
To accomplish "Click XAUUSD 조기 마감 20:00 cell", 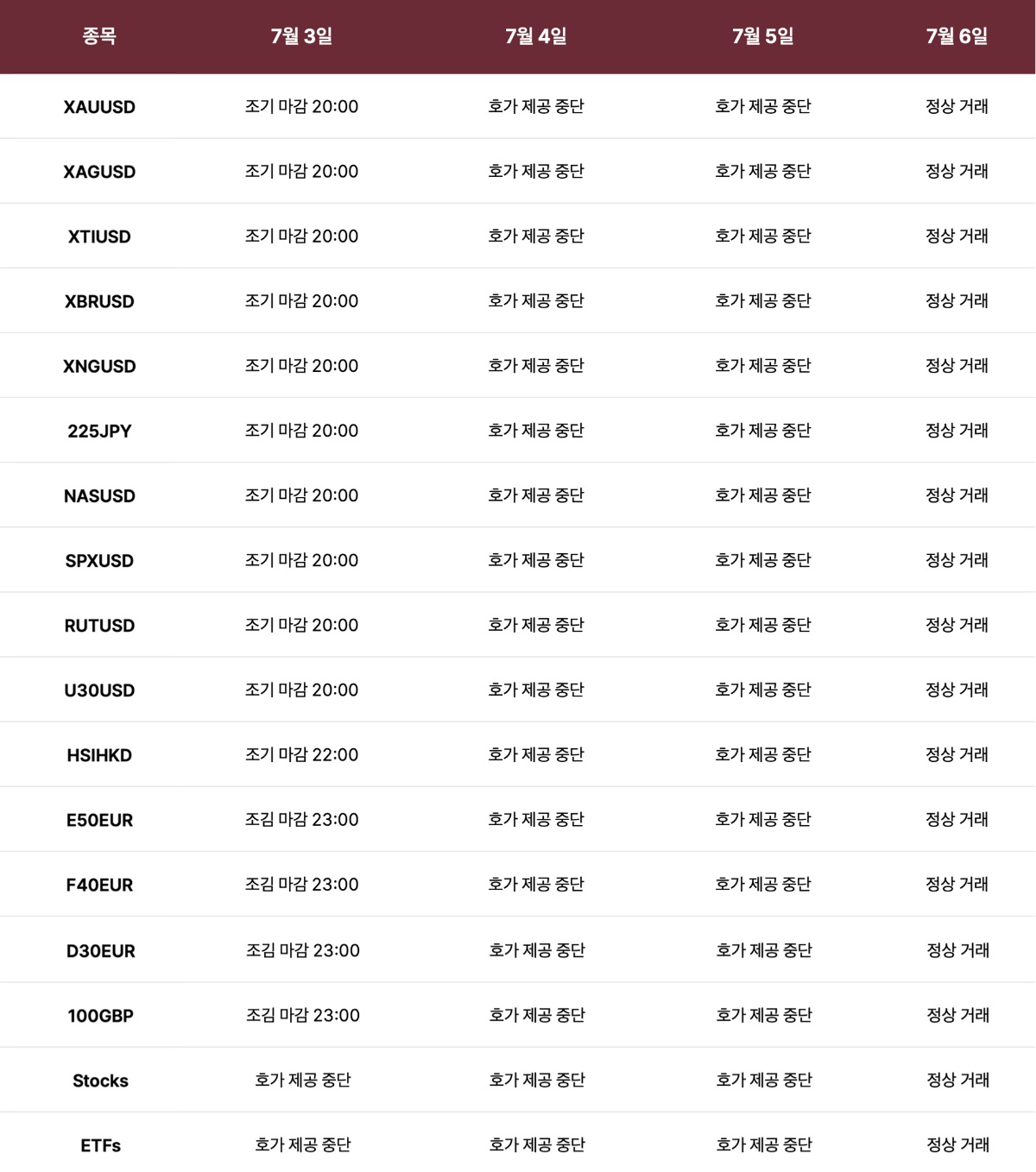I will pyautogui.click(x=301, y=106).
